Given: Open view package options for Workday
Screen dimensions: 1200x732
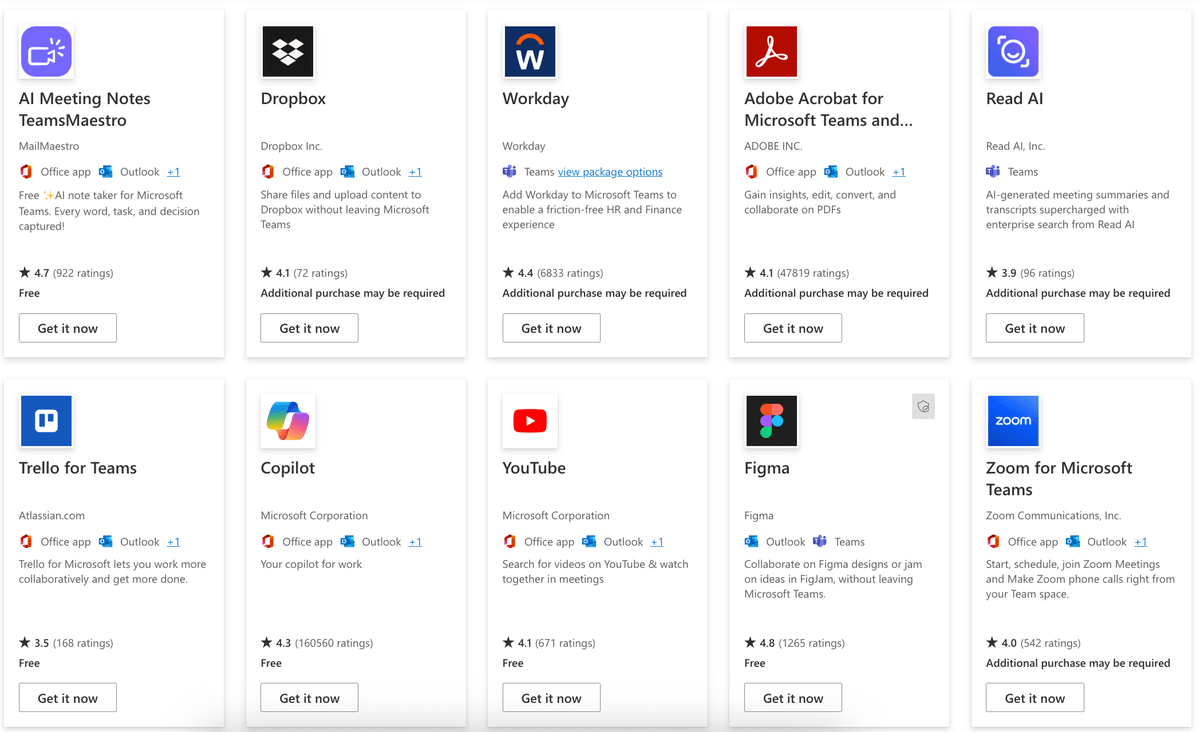Looking at the screenshot, I should [x=610, y=171].
